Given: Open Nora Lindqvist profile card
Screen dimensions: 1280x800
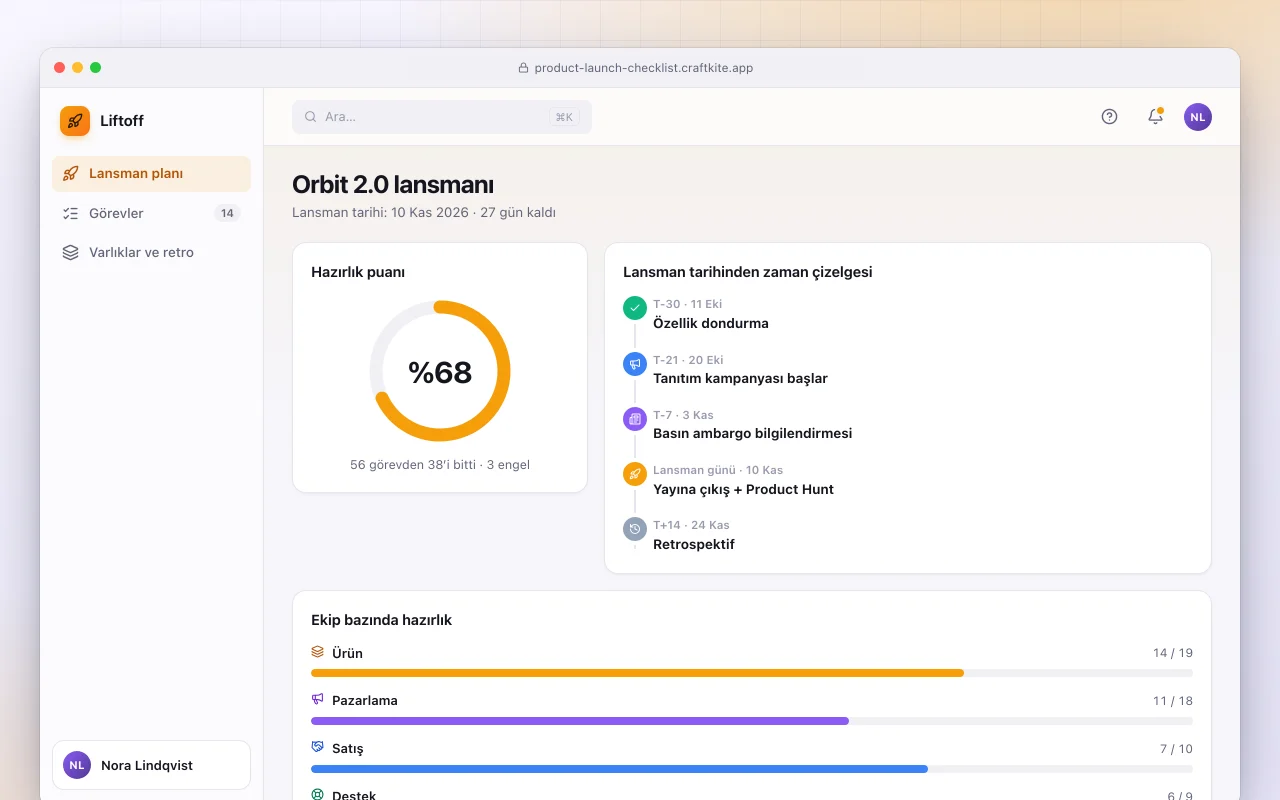Looking at the screenshot, I should [151, 765].
